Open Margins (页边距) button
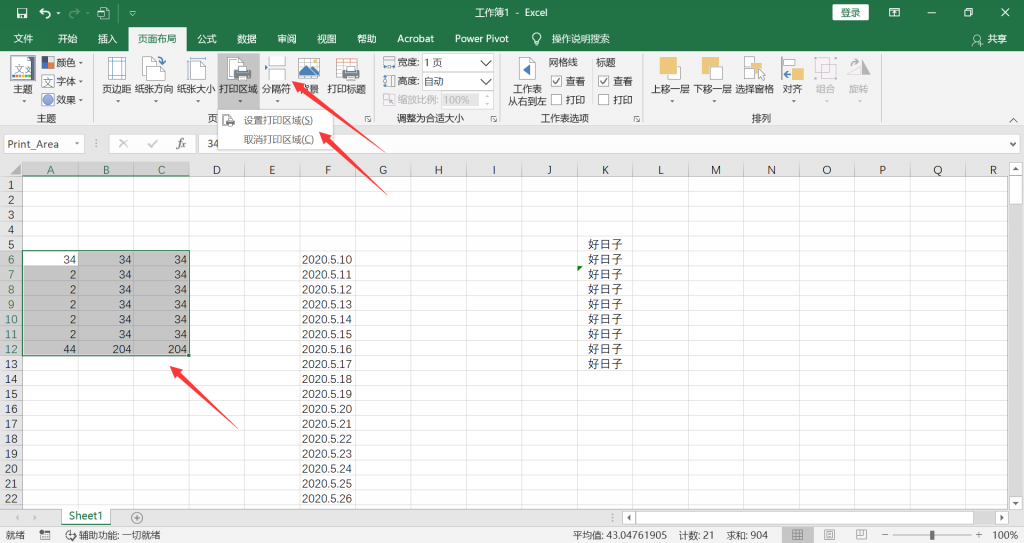The width and height of the screenshot is (1024, 543). (117, 78)
